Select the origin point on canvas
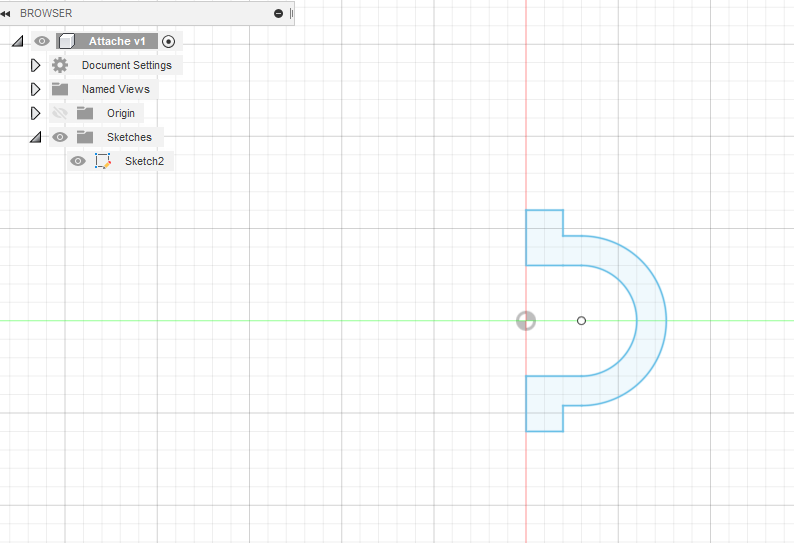This screenshot has height=543, width=794. coord(526,321)
